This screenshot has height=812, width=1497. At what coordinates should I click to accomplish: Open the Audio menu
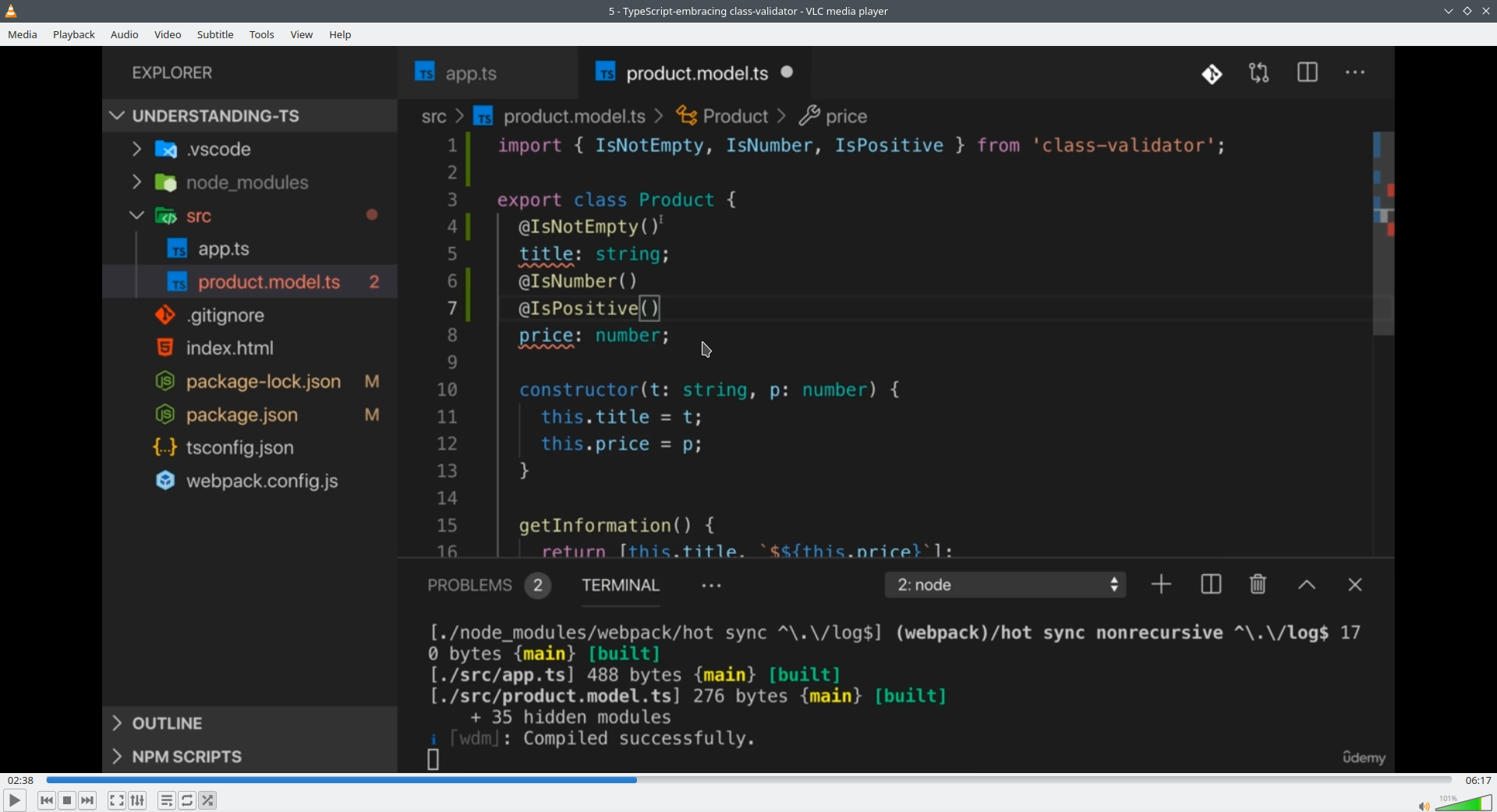click(125, 34)
